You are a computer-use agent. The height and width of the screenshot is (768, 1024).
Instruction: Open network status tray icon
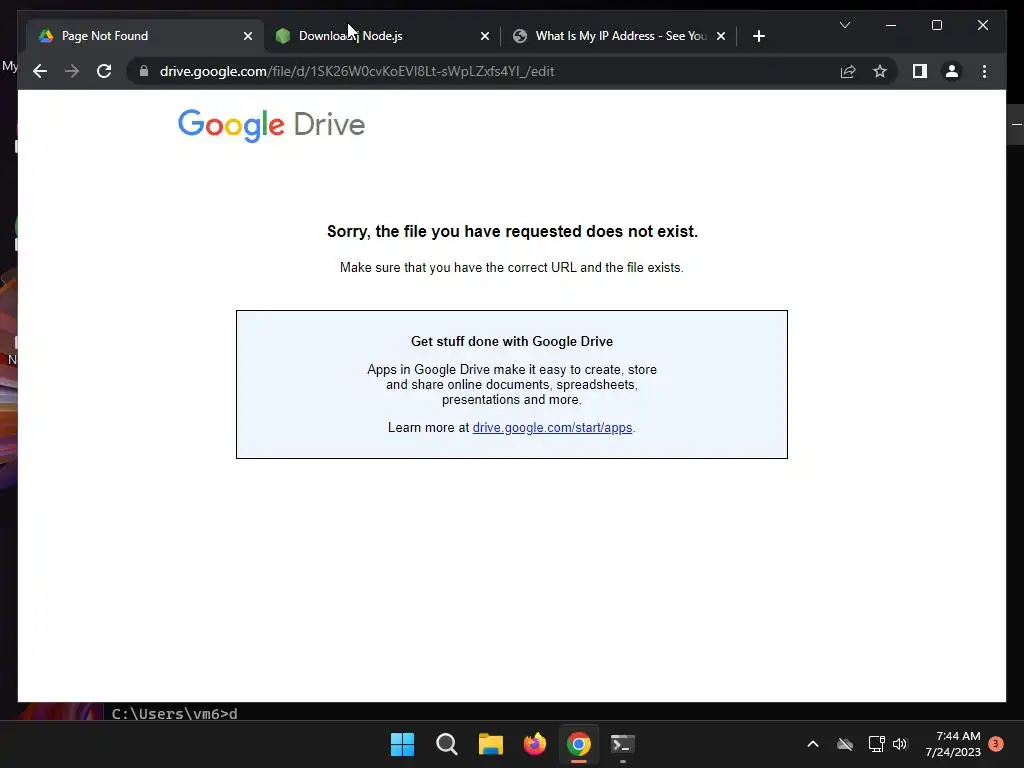point(876,744)
